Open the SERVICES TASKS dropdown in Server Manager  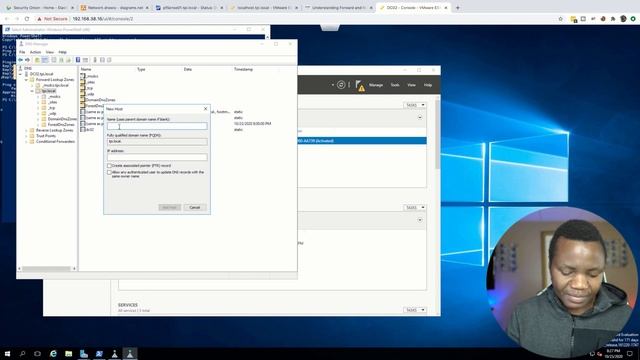(415, 310)
